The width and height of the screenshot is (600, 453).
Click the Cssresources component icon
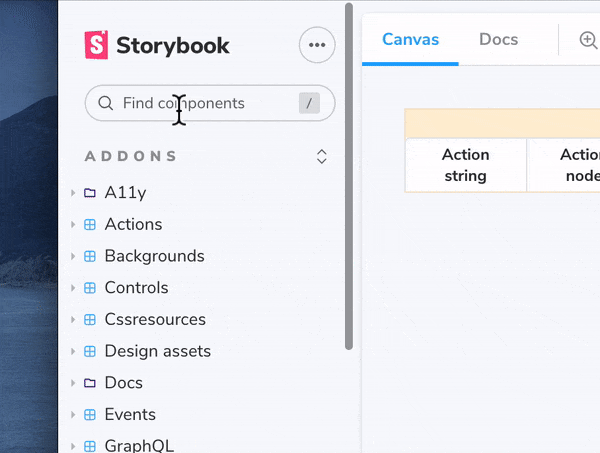(90, 319)
